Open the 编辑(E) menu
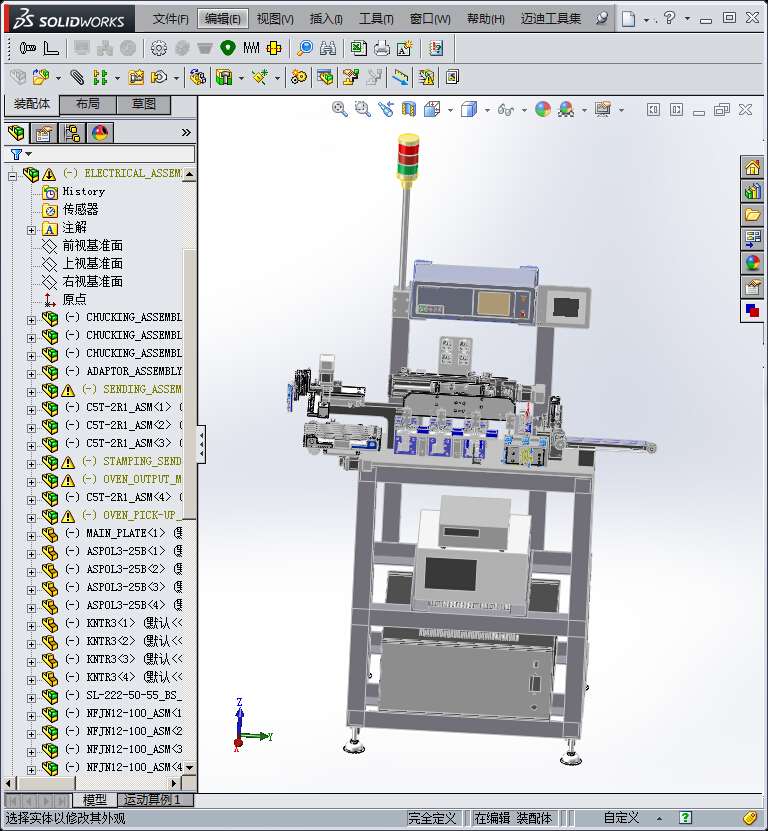This screenshot has height=831, width=768. pyautogui.click(x=223, y=19)
